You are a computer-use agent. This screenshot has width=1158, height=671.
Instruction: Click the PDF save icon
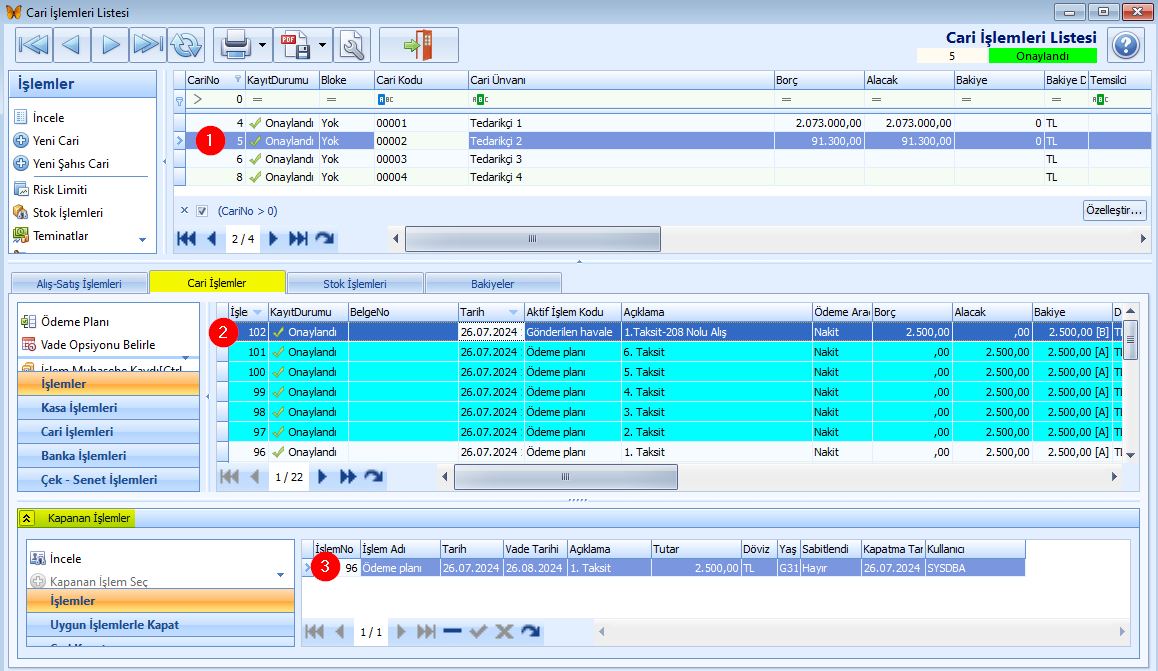tap(295, 45)
